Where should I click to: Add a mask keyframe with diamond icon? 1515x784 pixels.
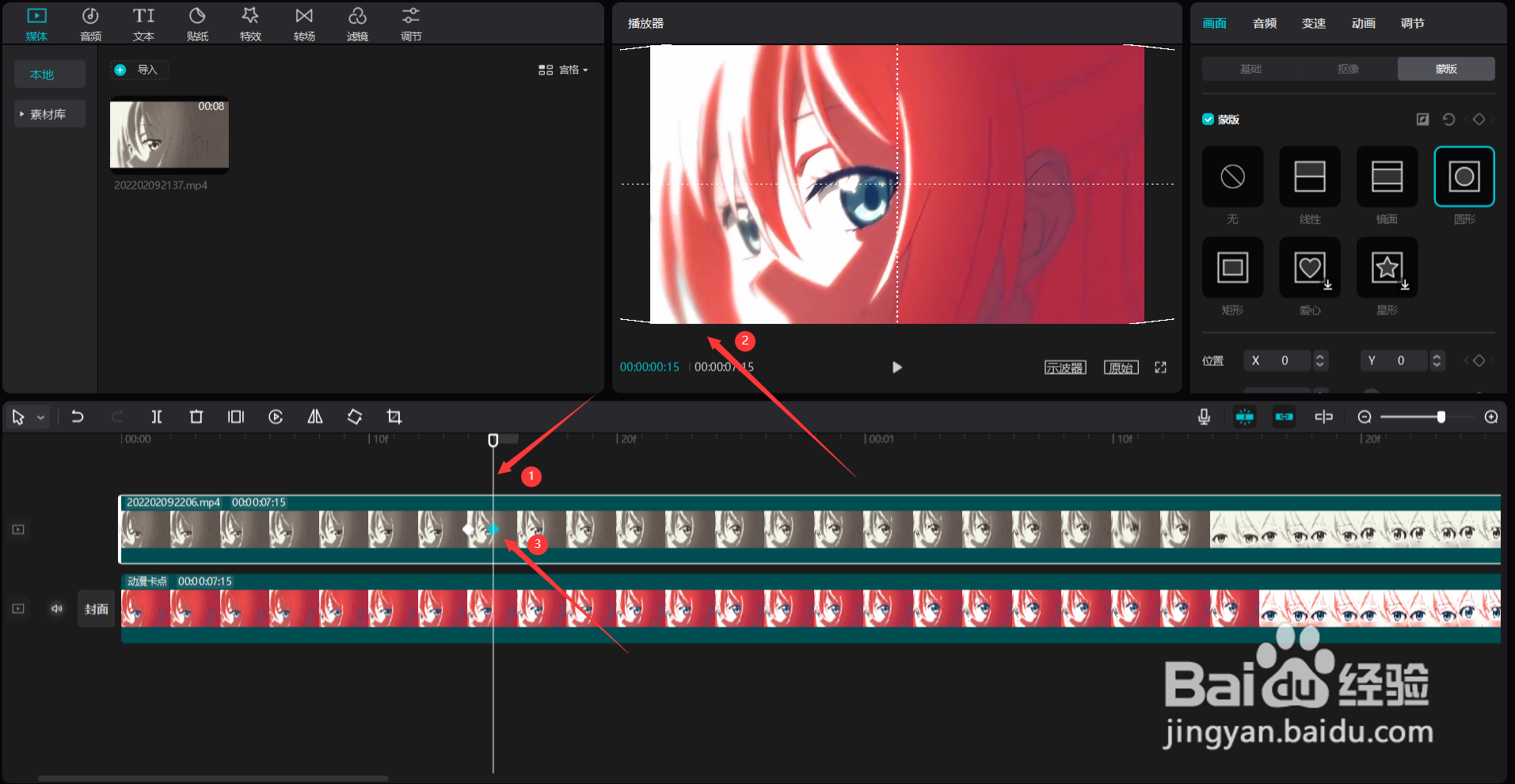[1479, 119]
